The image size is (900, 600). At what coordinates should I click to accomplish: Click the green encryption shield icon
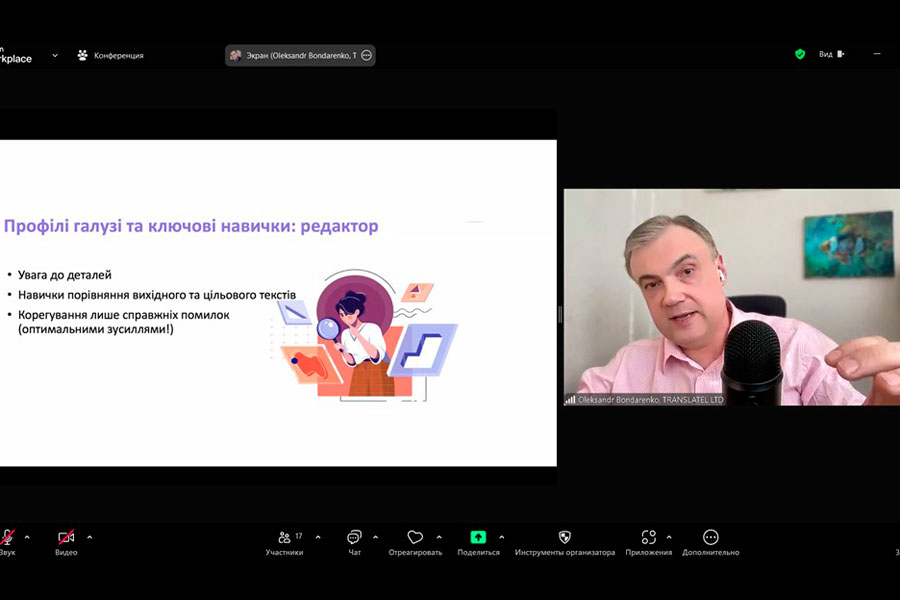click(800, 54)
